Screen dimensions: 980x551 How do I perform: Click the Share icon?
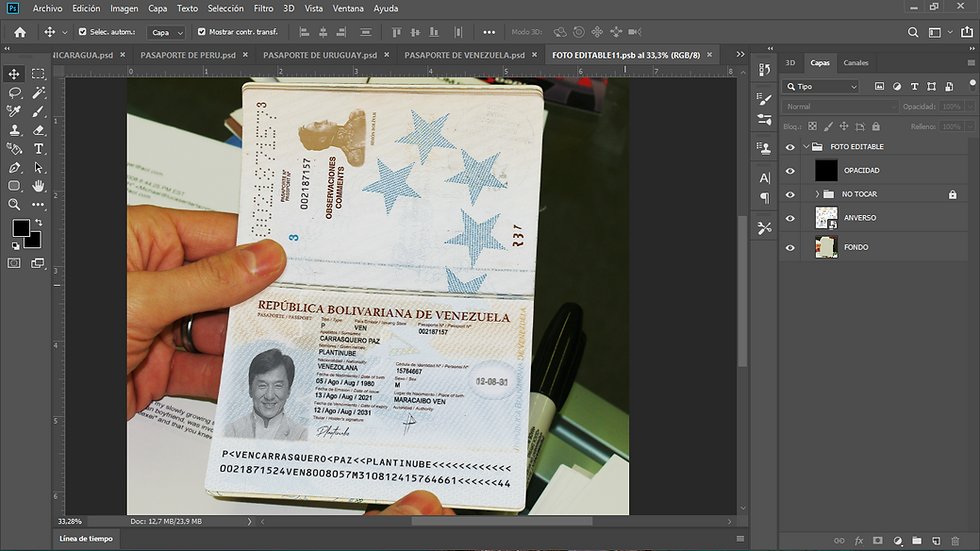(967, 32)
